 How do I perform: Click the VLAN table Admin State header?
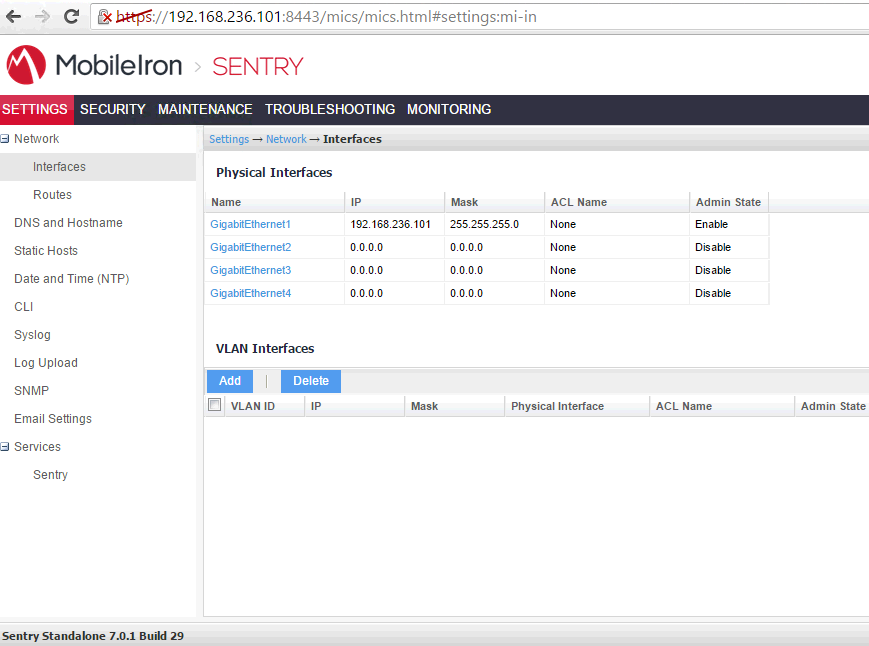click(832, 406)
